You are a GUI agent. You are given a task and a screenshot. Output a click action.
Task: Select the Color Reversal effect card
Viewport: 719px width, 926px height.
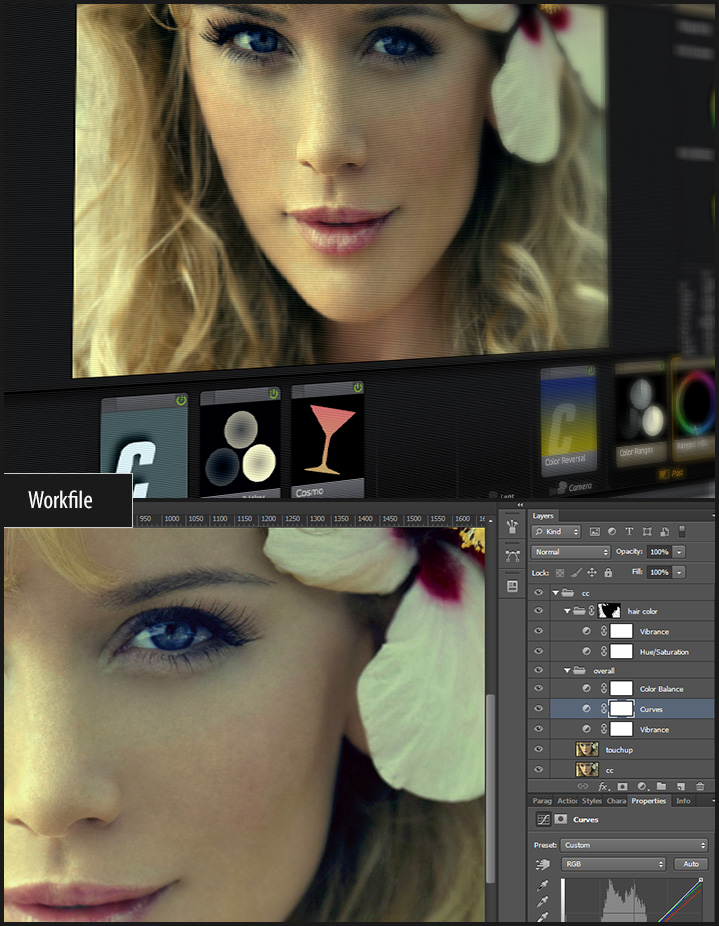568,420
